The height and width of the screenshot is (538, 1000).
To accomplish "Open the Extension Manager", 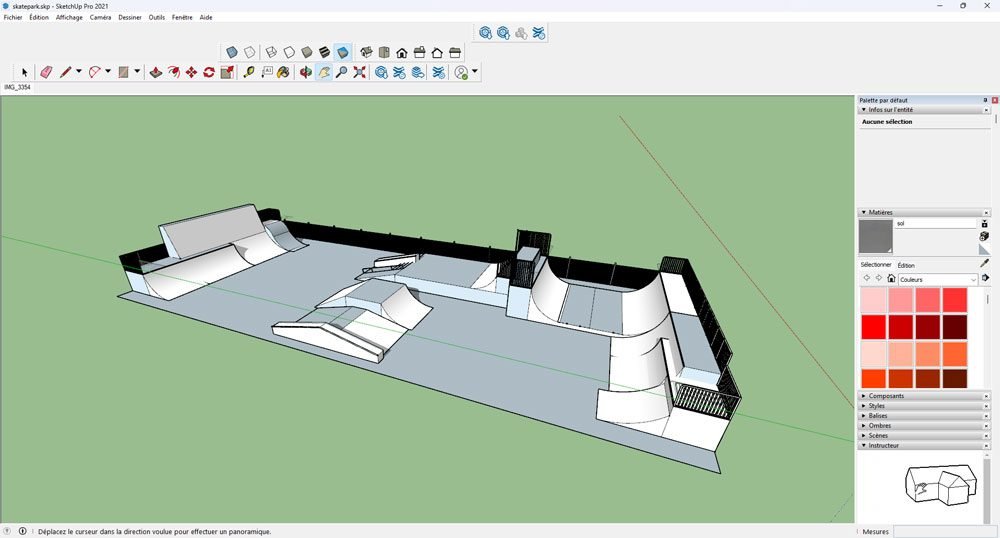I will 438,72.
